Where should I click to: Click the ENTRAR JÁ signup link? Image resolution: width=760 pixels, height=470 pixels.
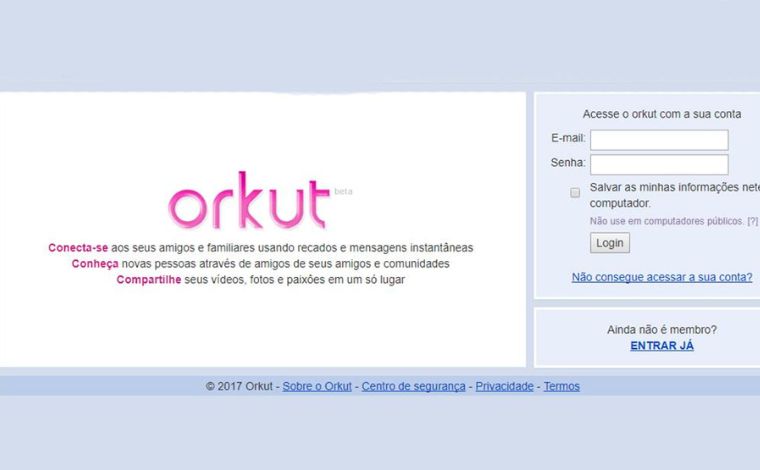[x=662, y=345]
